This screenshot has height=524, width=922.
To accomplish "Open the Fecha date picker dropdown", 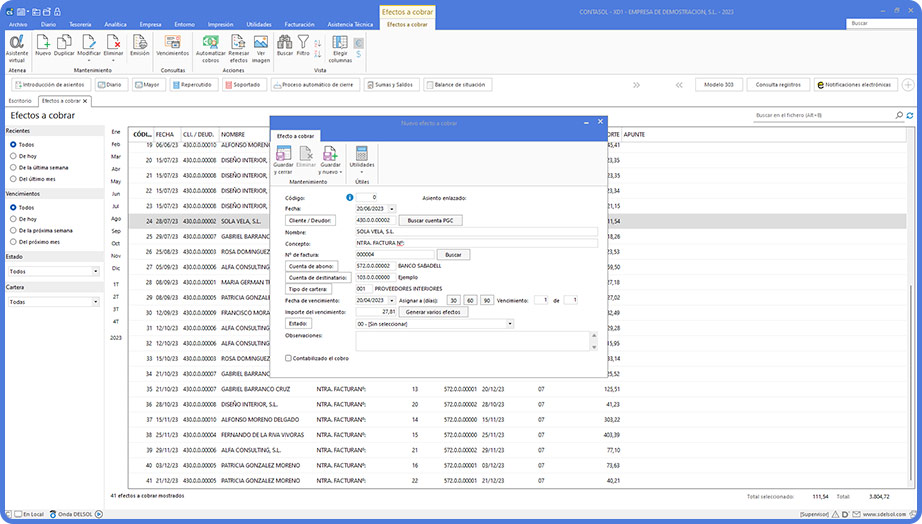I will [392, 209].
